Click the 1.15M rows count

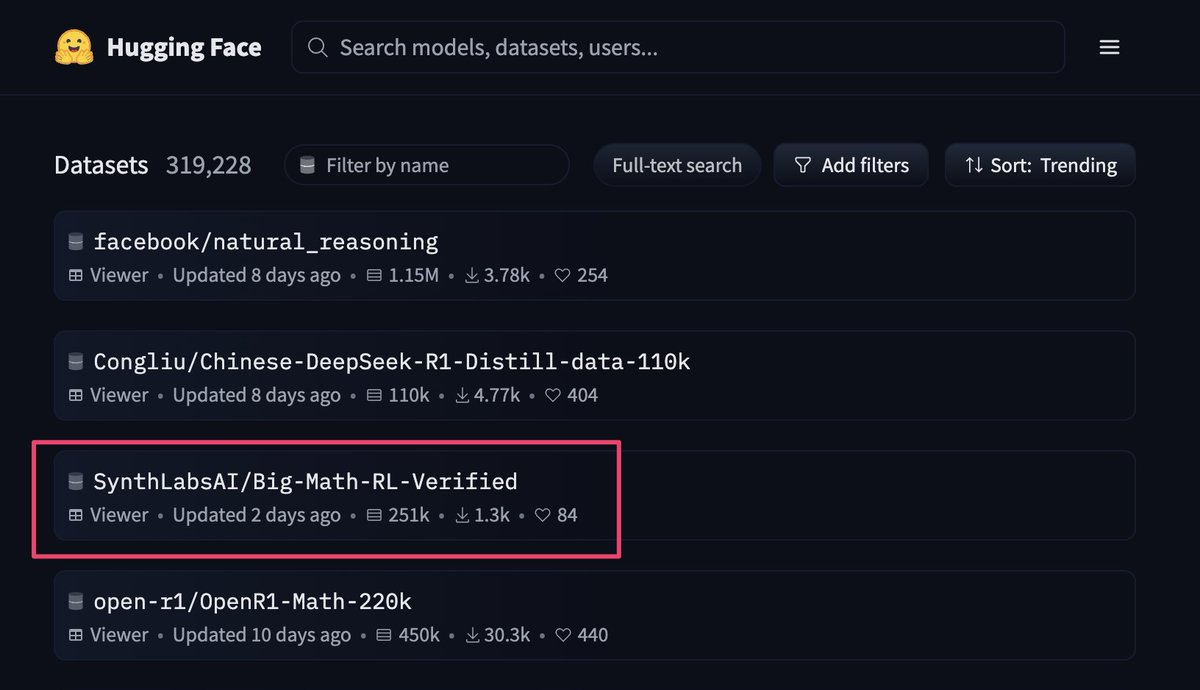(413, 275)
